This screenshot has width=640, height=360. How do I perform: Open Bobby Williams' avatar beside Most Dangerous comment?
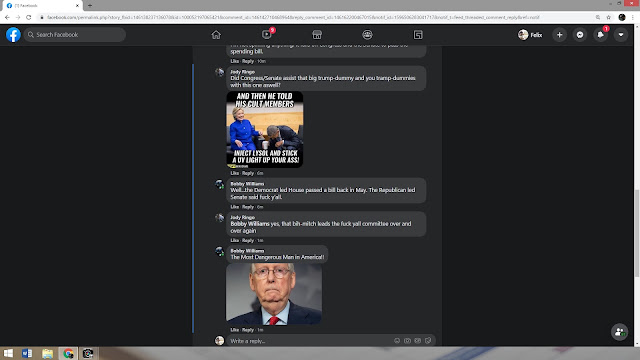pyautogui.click(x=220, y=252)
